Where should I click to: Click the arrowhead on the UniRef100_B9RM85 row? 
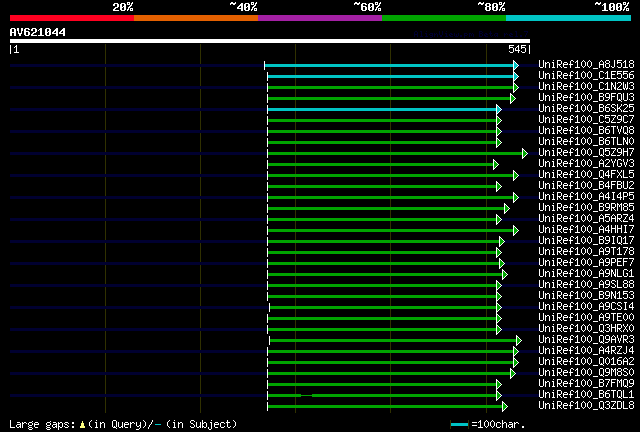[x=507, y=209]
